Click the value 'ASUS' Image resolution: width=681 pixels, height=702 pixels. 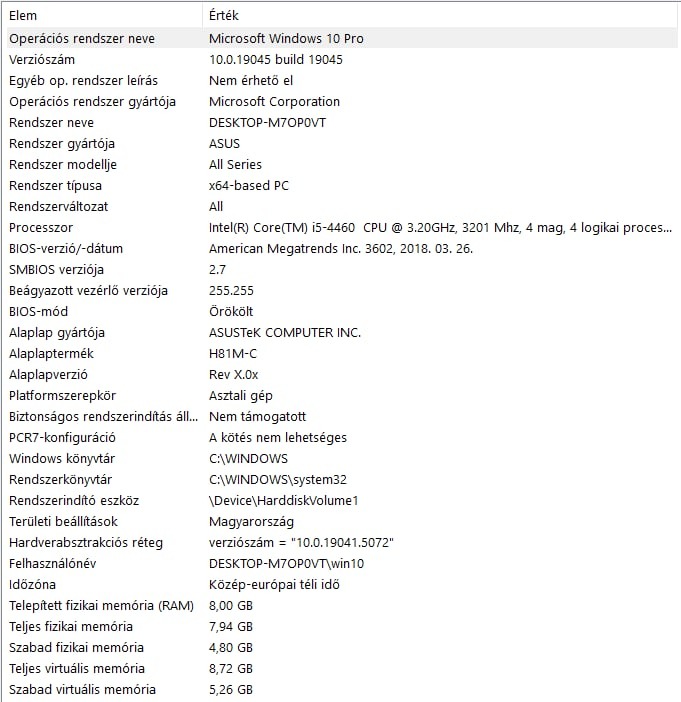pyautogui.click(x=224, y=144)
